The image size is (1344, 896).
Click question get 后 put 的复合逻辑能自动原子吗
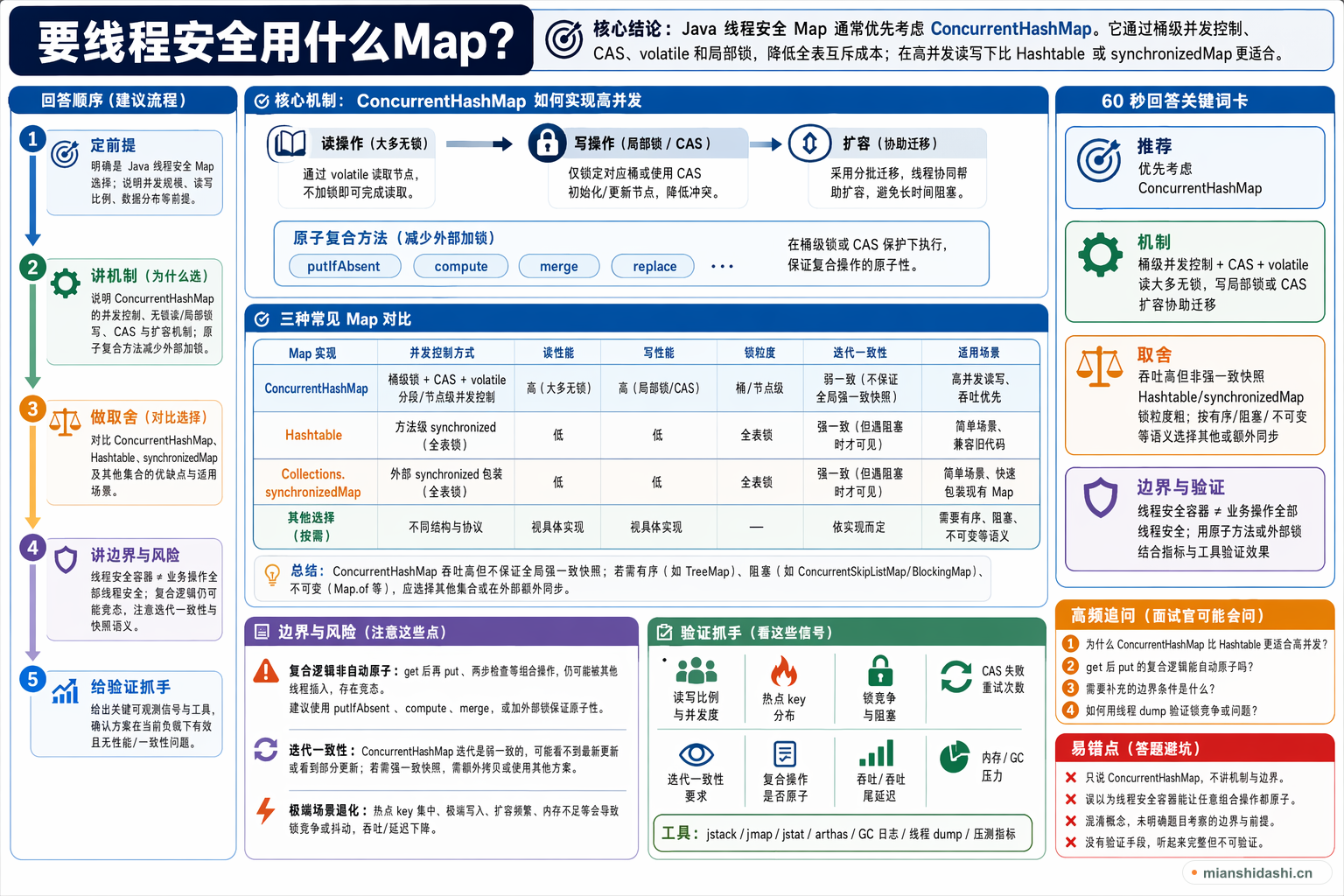[1160, 666]
